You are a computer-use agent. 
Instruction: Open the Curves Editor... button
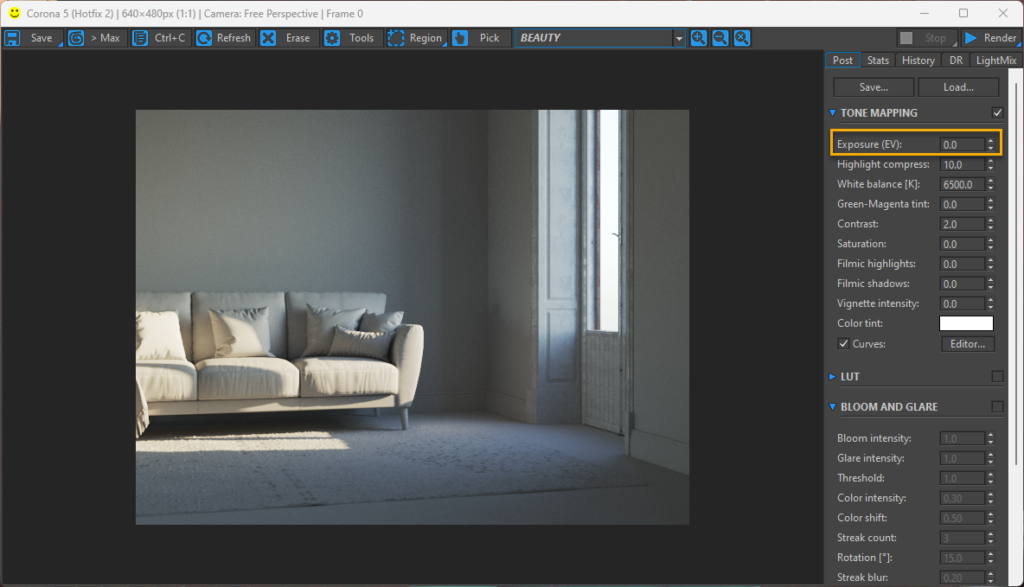pos(967,343)
